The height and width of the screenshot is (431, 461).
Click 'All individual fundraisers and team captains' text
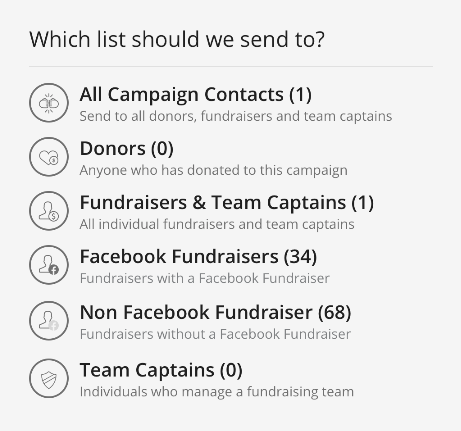click(217, 224)
